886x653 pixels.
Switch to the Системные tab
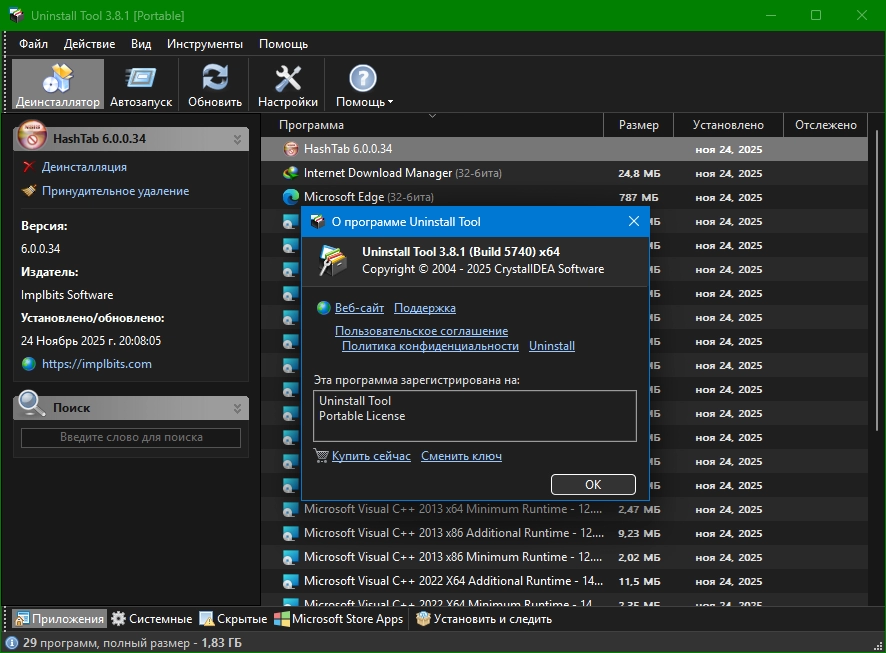click(151, 619)
